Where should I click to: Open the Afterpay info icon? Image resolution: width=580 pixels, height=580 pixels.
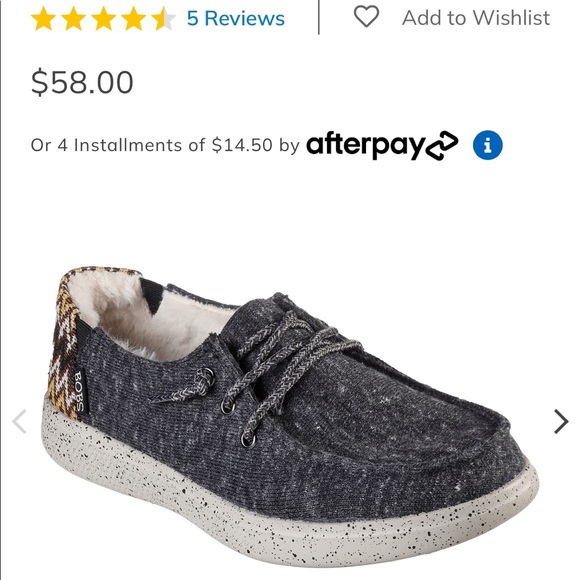[488, 145]
